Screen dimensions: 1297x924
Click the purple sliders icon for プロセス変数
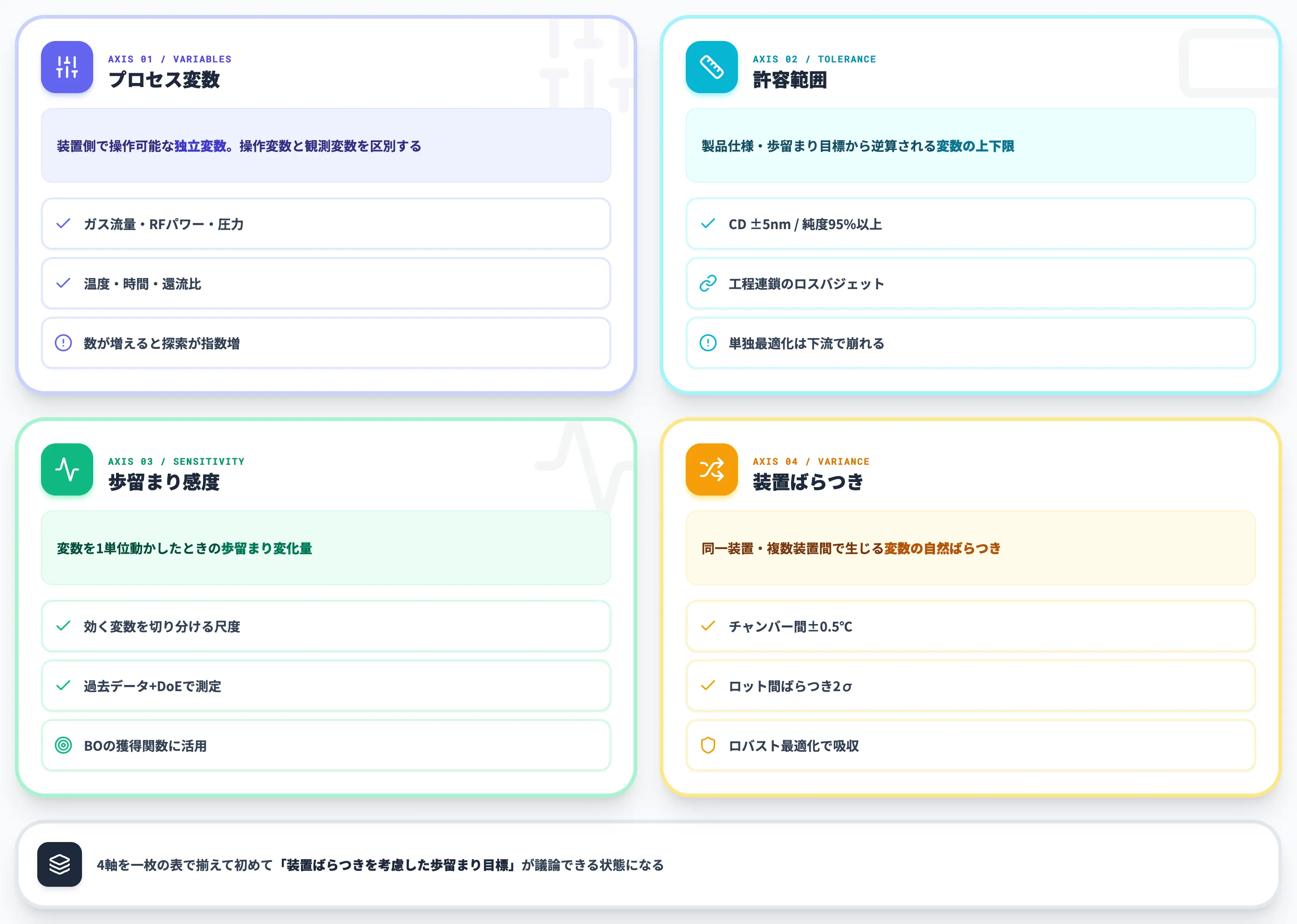67,67
